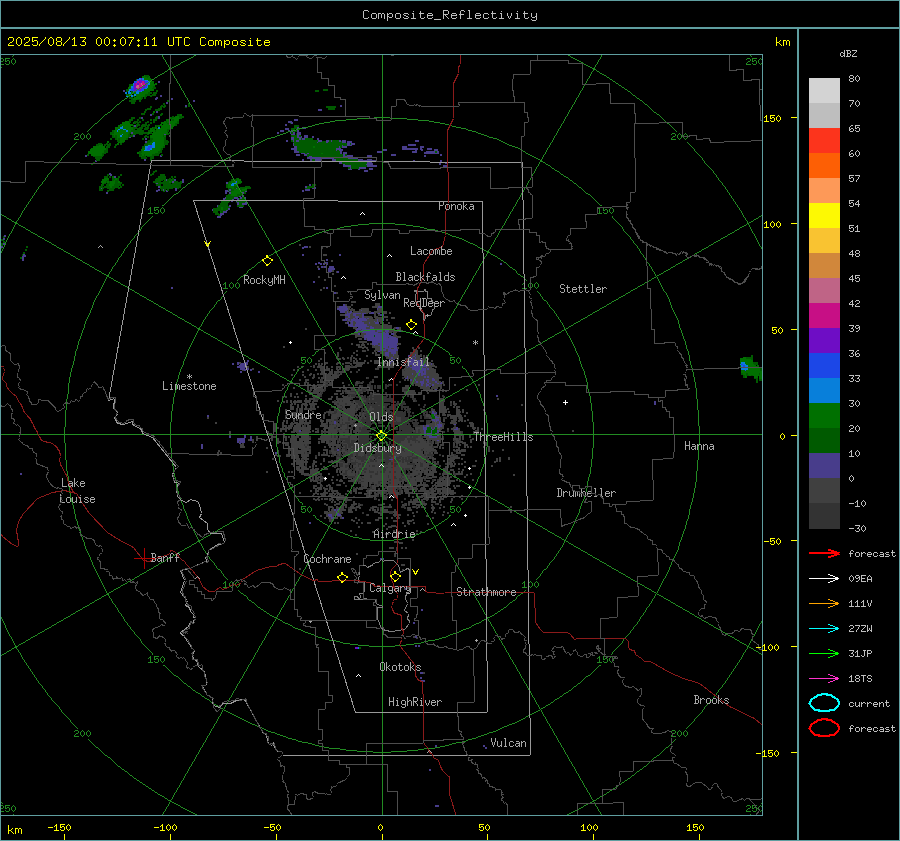The image size is (900, 841).
Task: Click the Composite_Reflectivity title
Action: coord(450,15)
